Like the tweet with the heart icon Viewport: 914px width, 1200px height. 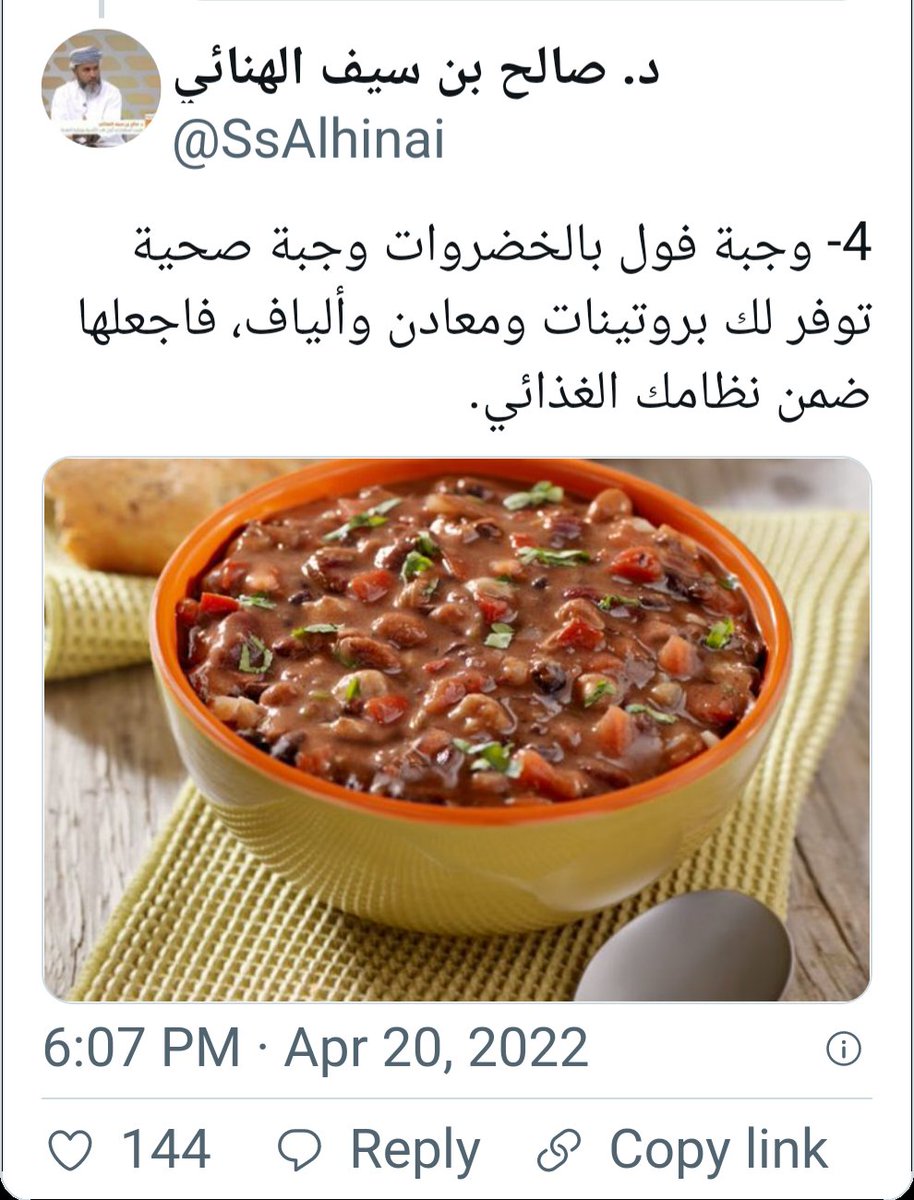[x=70, y=1150]
